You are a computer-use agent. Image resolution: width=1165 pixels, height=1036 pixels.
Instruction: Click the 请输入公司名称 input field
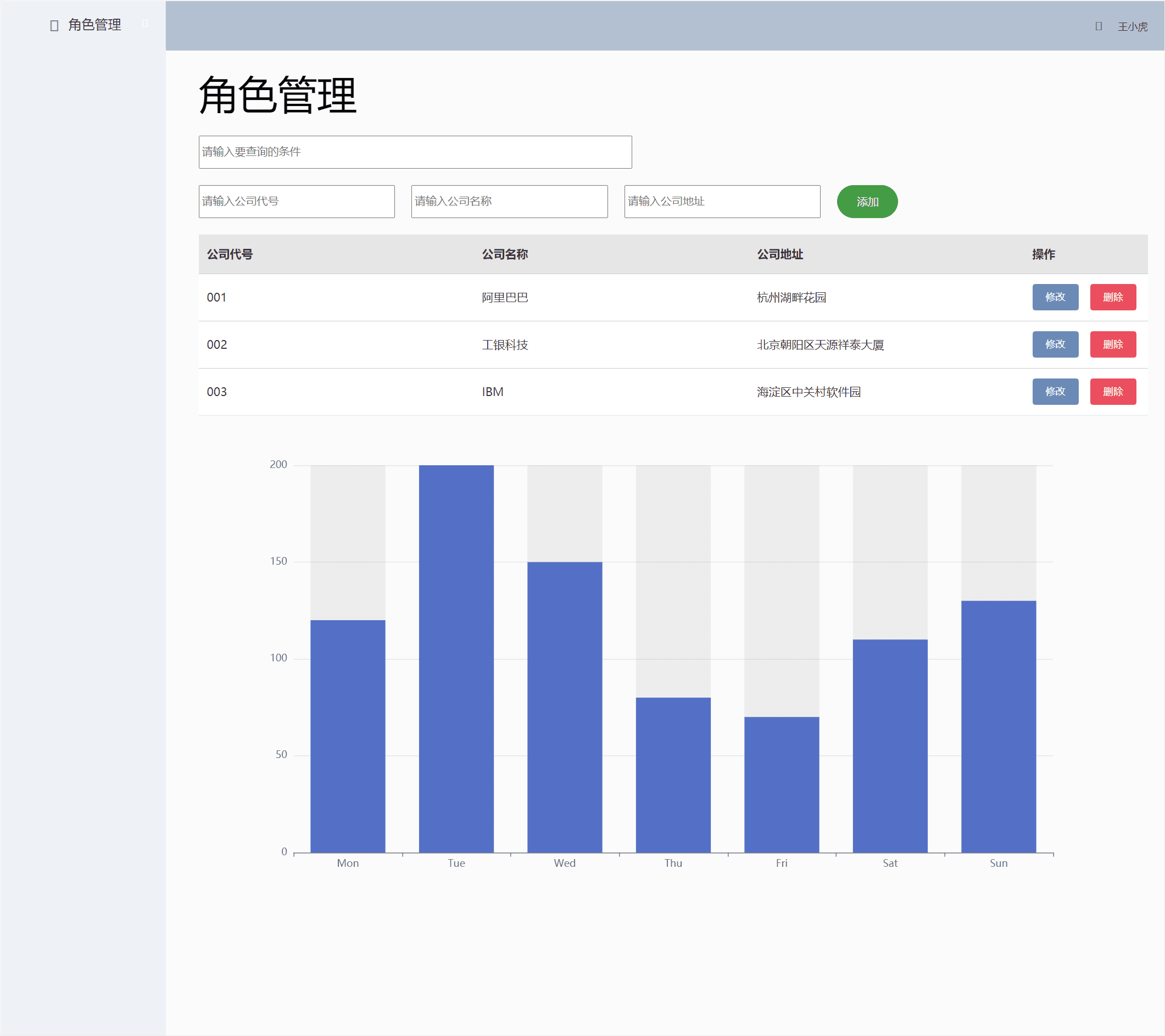[x=509, y=201]
